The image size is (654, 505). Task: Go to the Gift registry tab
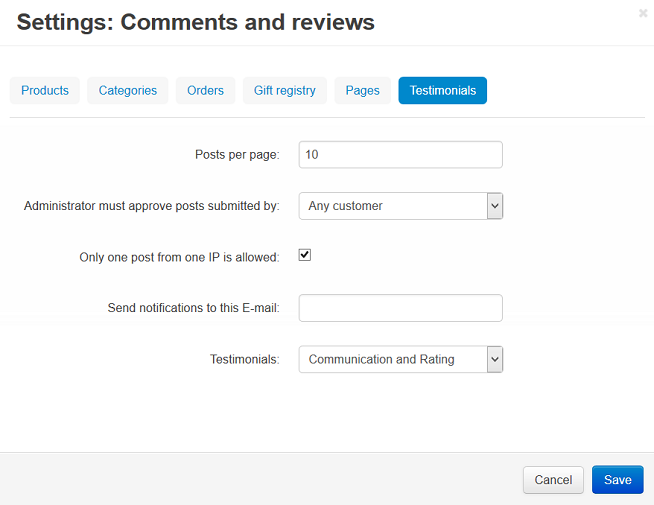coord(285,90)
